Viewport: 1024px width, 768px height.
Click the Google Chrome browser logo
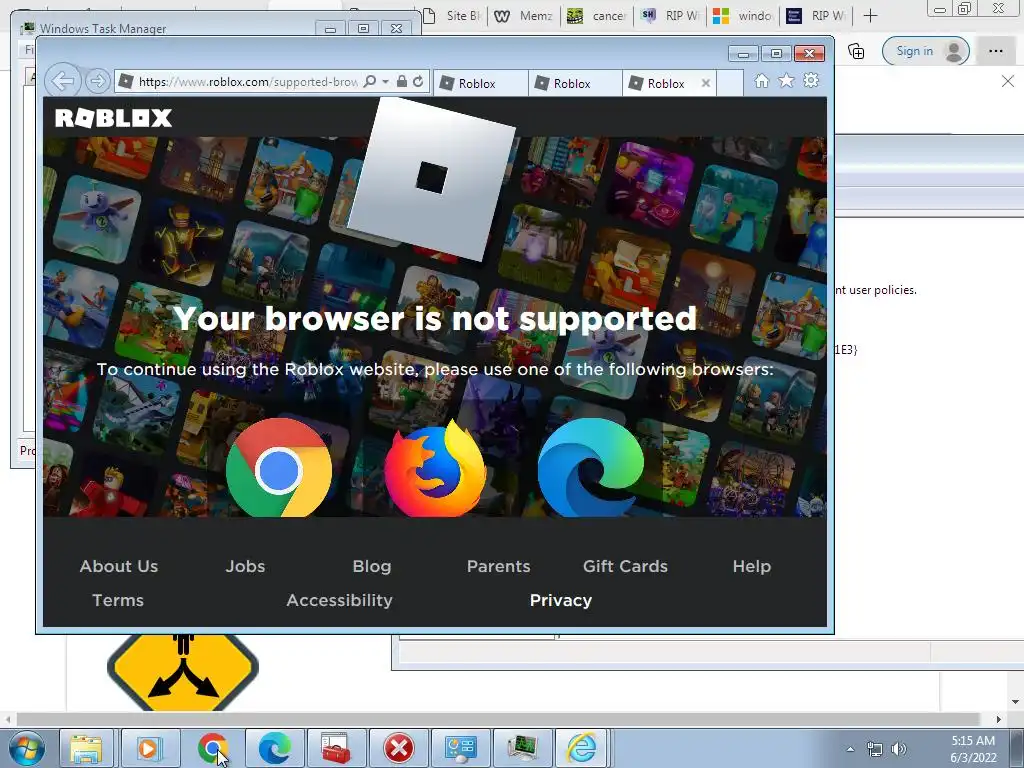[279, 468]
